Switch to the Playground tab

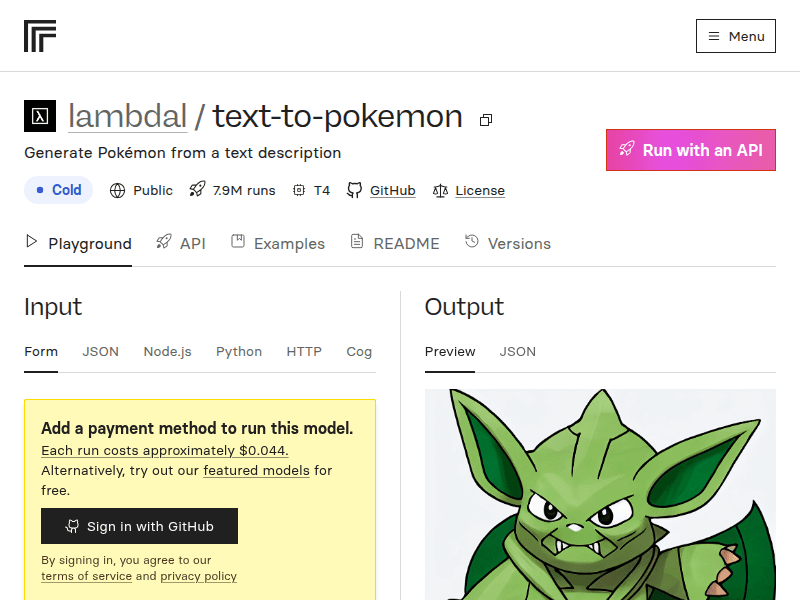78,243
